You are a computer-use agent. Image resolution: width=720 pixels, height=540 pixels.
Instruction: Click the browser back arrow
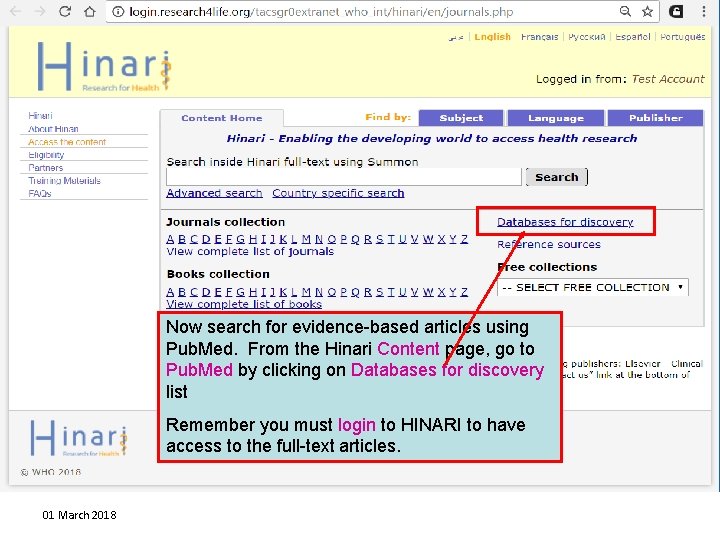click(15, 11)
